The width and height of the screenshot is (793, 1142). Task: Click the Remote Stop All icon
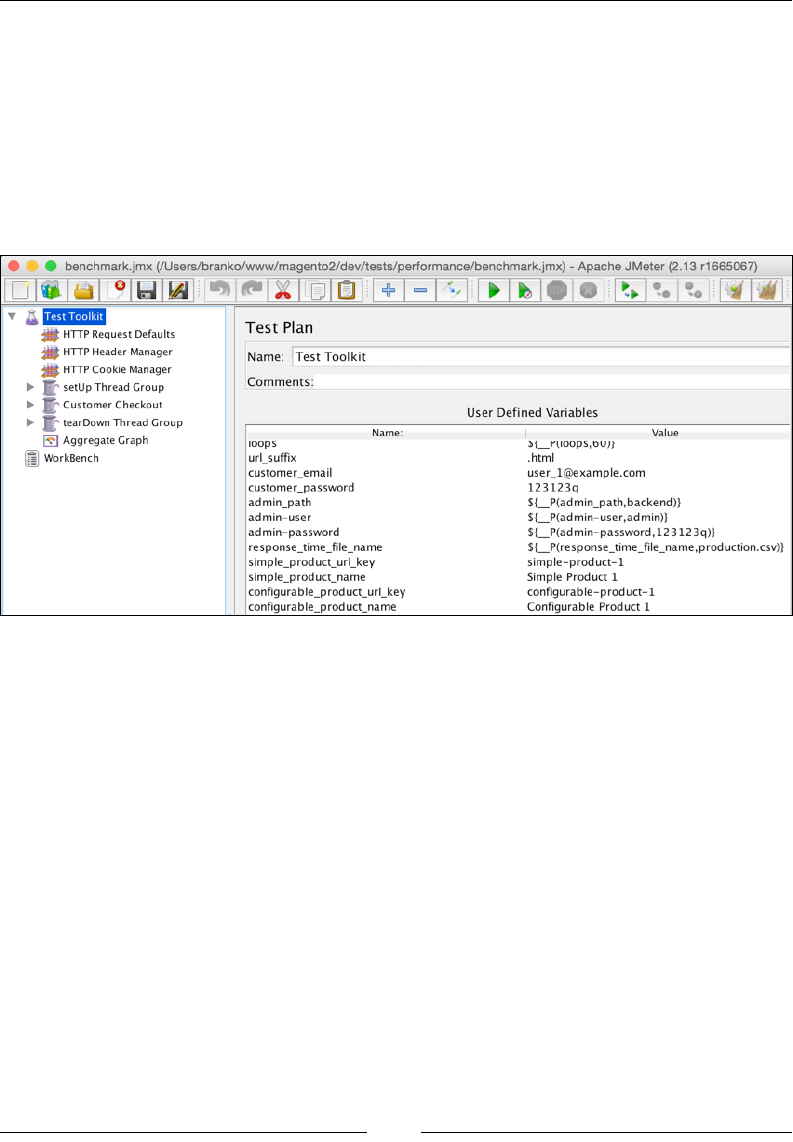662,290
